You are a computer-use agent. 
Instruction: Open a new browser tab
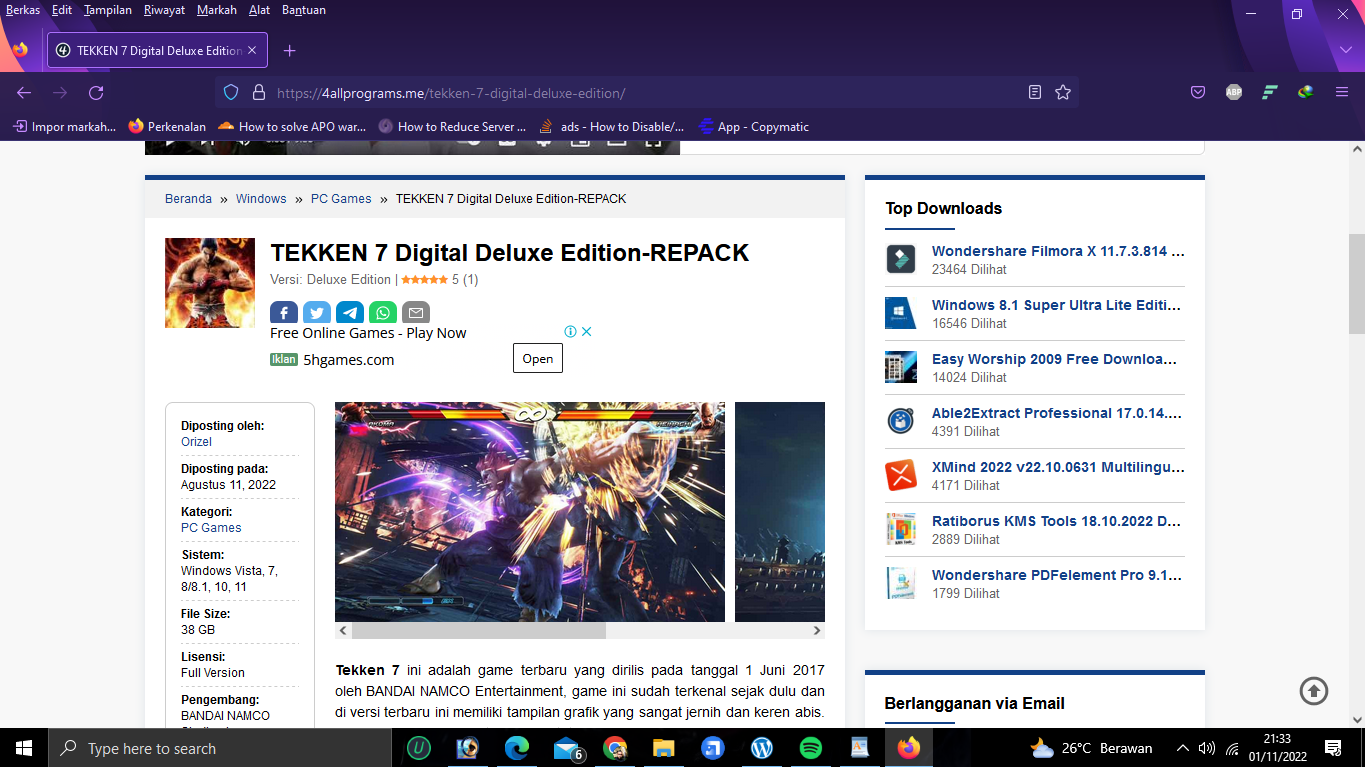[289, 50]
